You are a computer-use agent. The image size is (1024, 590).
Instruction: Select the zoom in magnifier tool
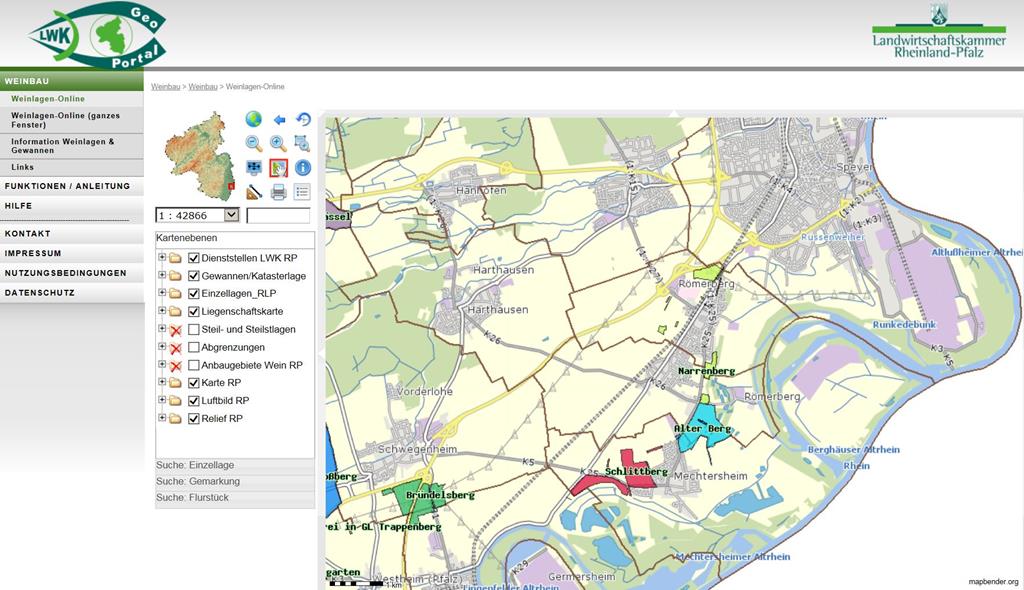279,144
